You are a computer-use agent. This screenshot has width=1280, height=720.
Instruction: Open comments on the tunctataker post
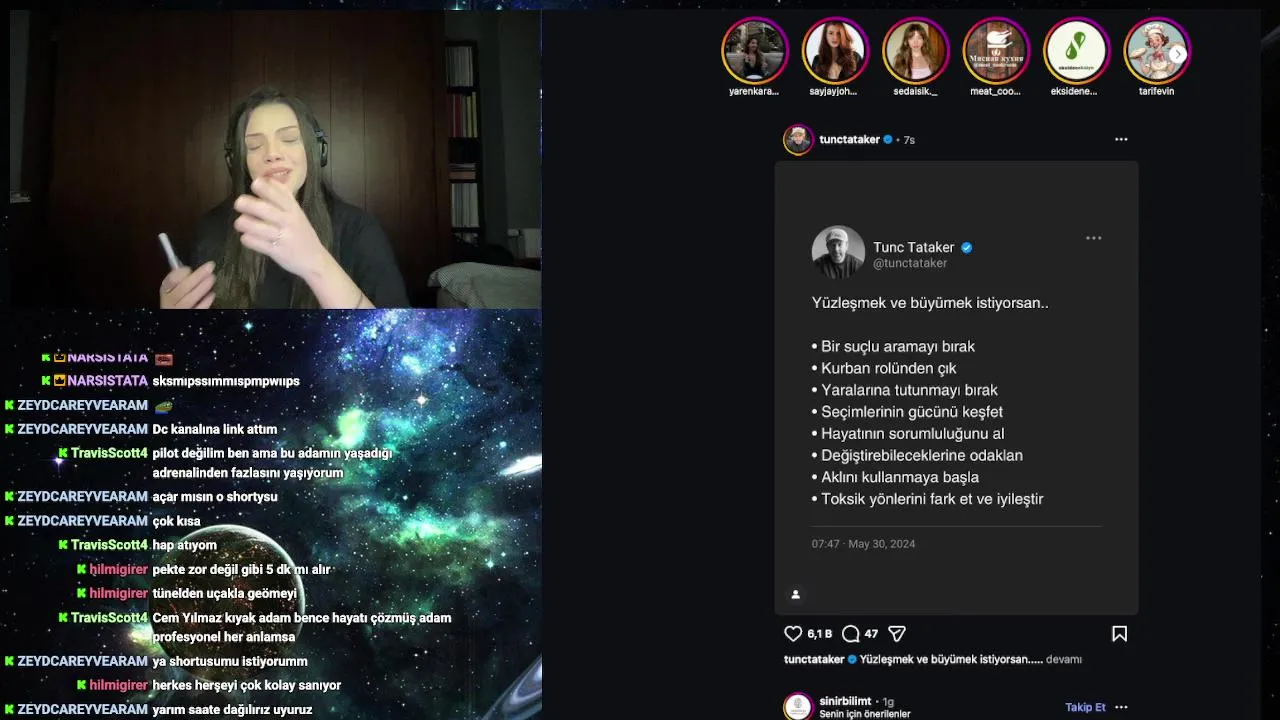point(851,634)
